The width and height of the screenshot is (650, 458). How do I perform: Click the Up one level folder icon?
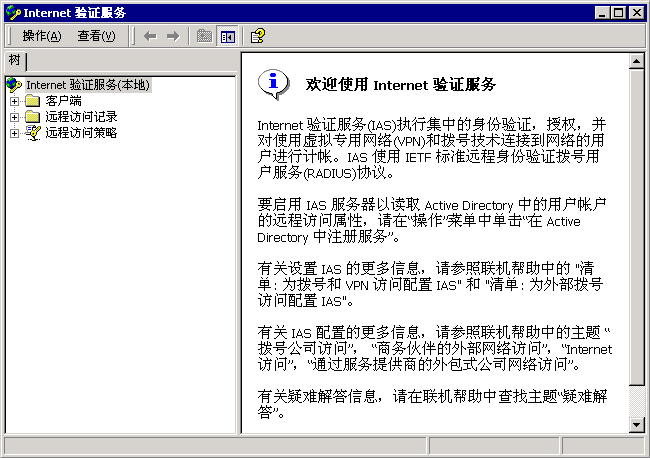coord(204,36)
